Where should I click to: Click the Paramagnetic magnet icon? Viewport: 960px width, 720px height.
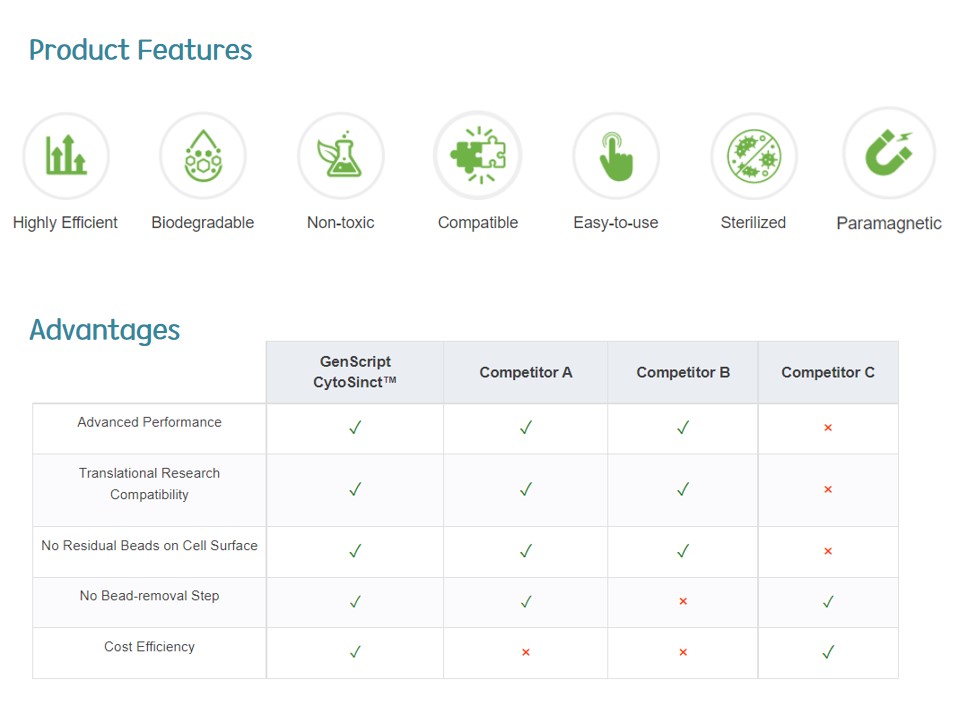[889, 154]
